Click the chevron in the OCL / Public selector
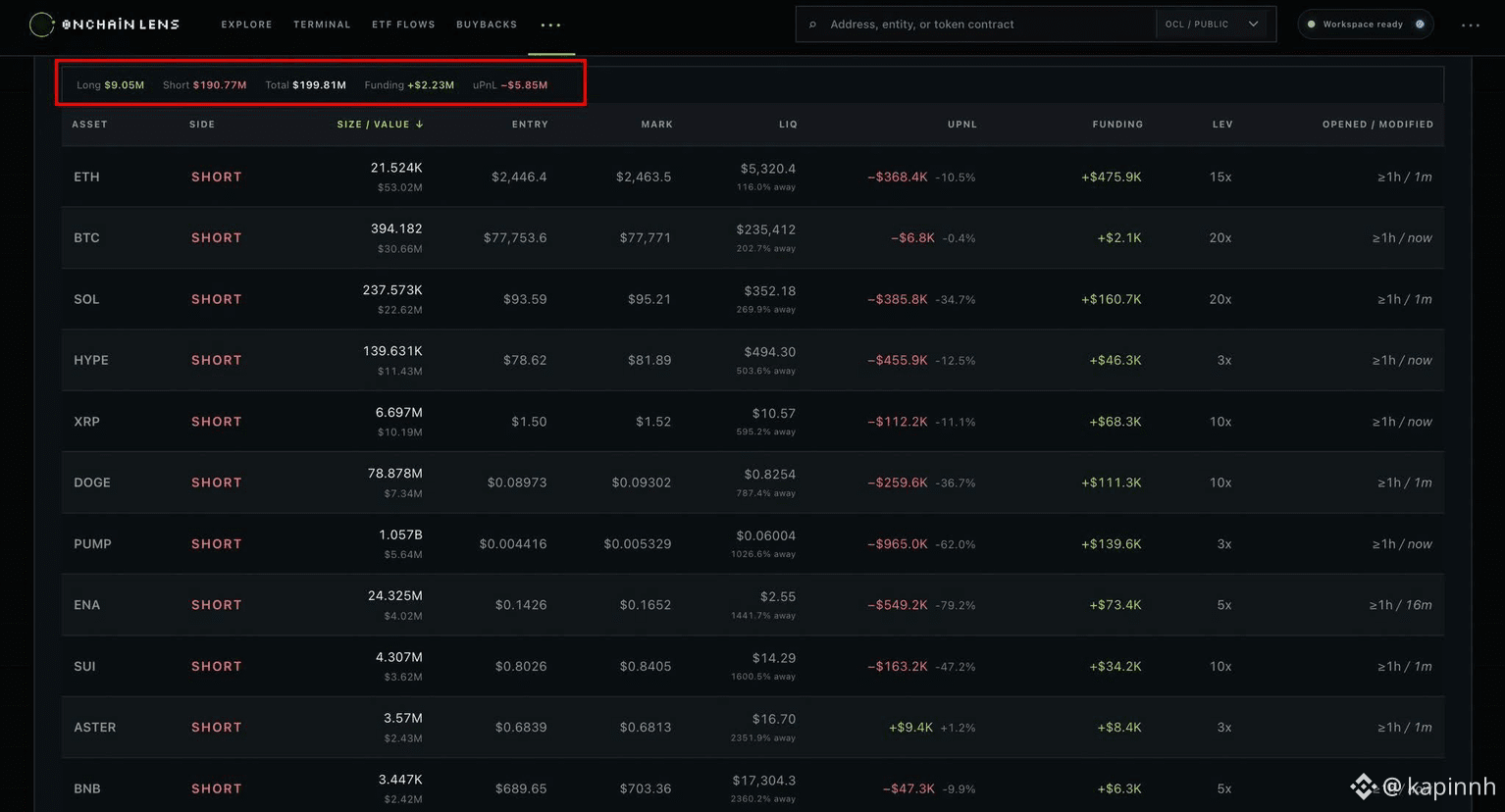1505x812 pixels. (x=1253, y=25)
